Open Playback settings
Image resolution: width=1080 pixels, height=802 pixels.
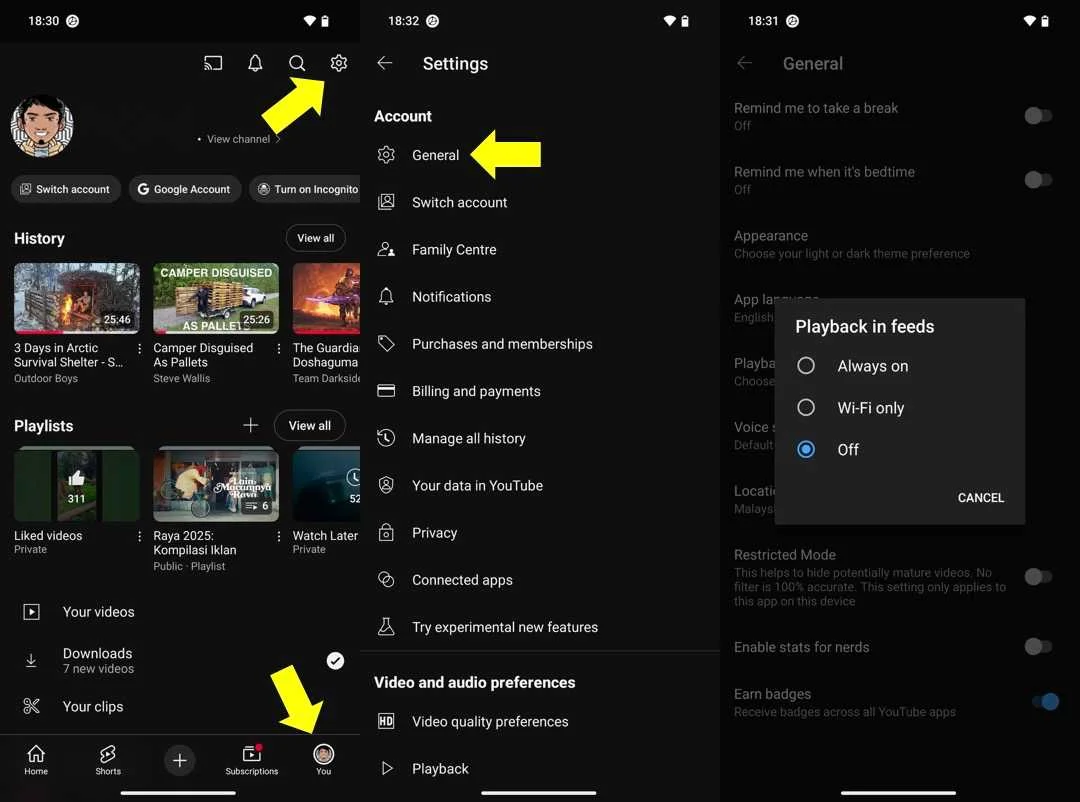(540, 768)
